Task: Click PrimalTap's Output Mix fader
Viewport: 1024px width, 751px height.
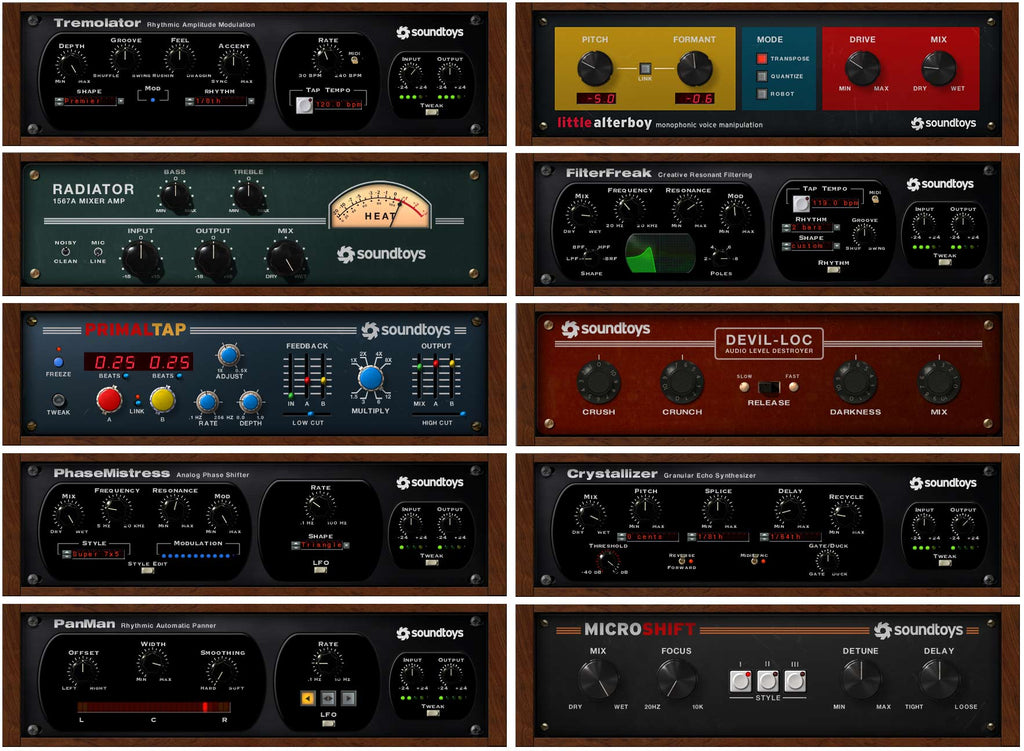Action: tap(419, 377)
